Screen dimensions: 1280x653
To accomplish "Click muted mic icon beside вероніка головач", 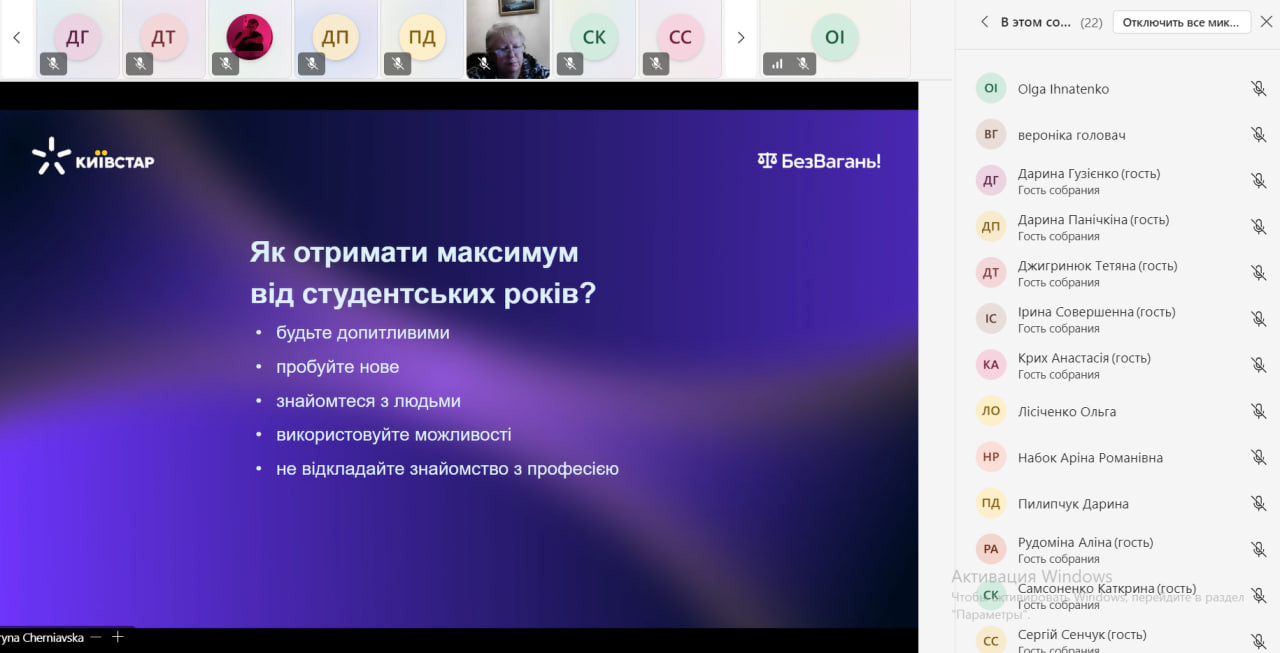I will click(1258, 134).
